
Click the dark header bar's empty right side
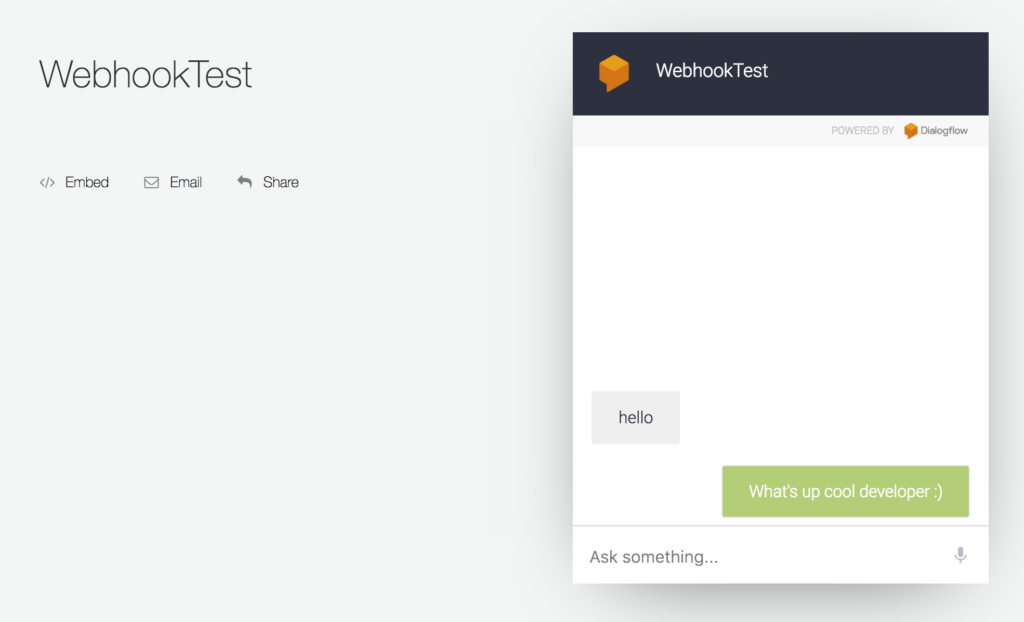click(900, 73)
